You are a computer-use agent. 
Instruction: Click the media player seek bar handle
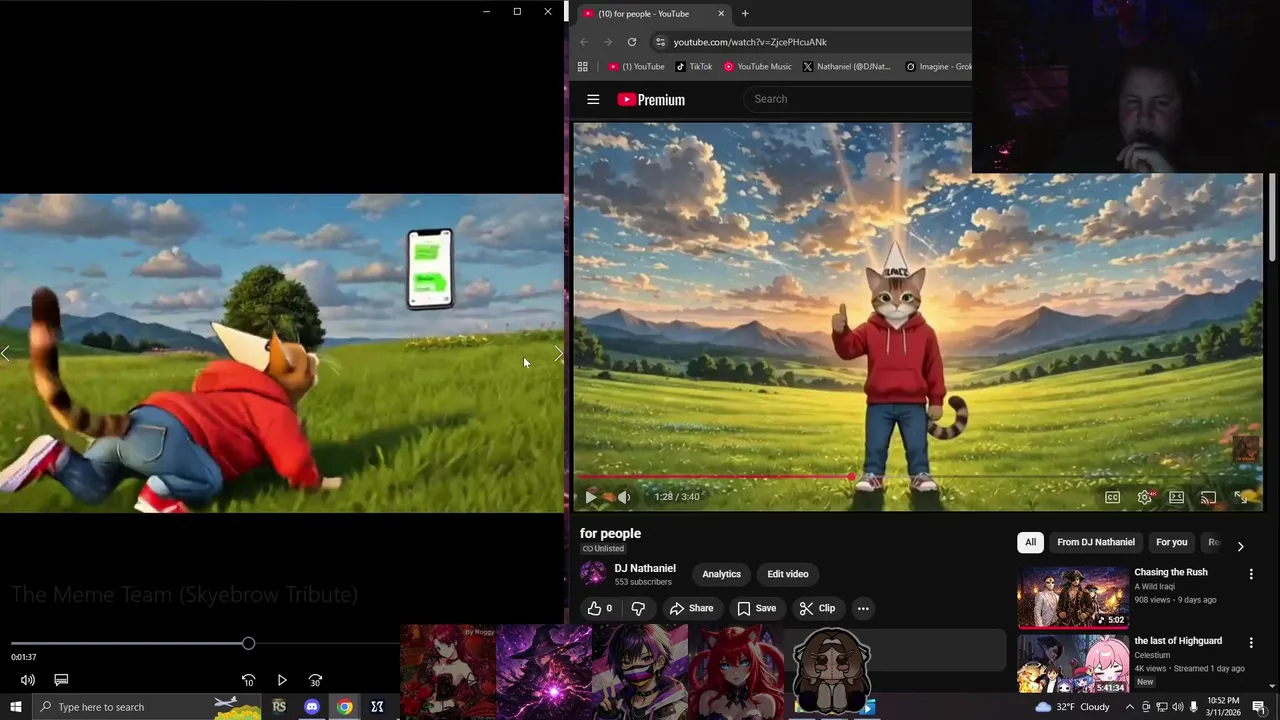click(248, 644)
